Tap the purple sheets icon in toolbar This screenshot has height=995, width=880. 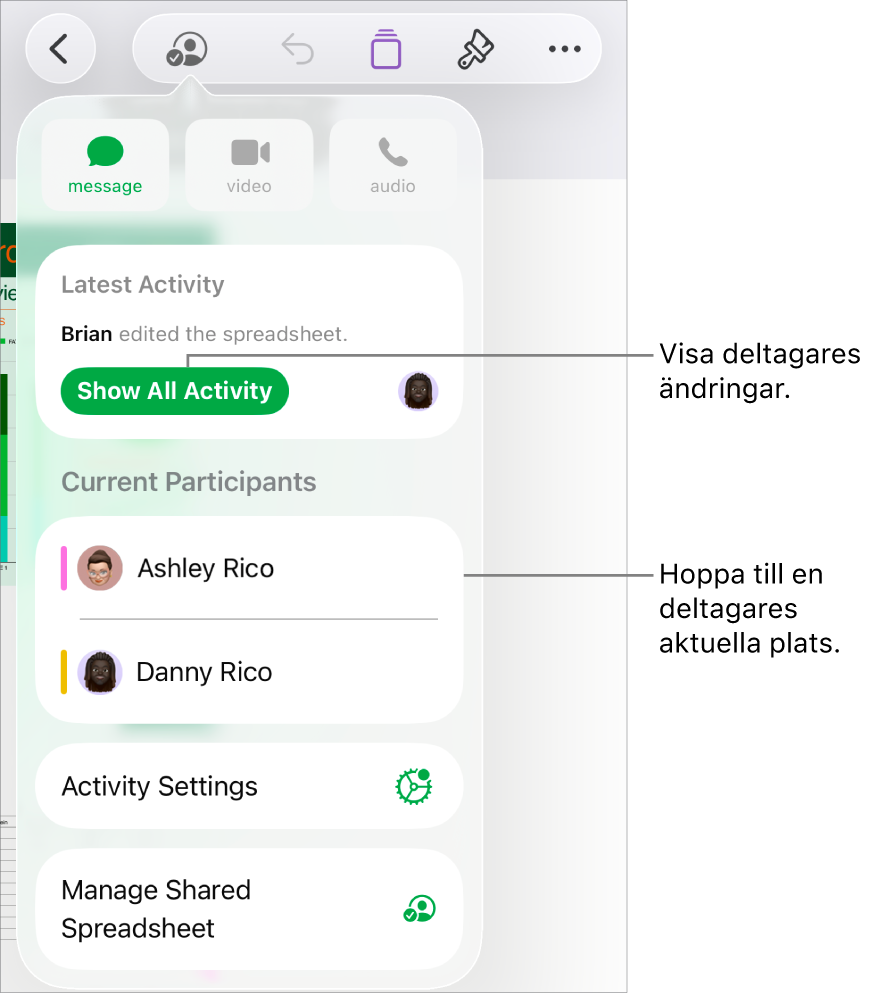386,49
